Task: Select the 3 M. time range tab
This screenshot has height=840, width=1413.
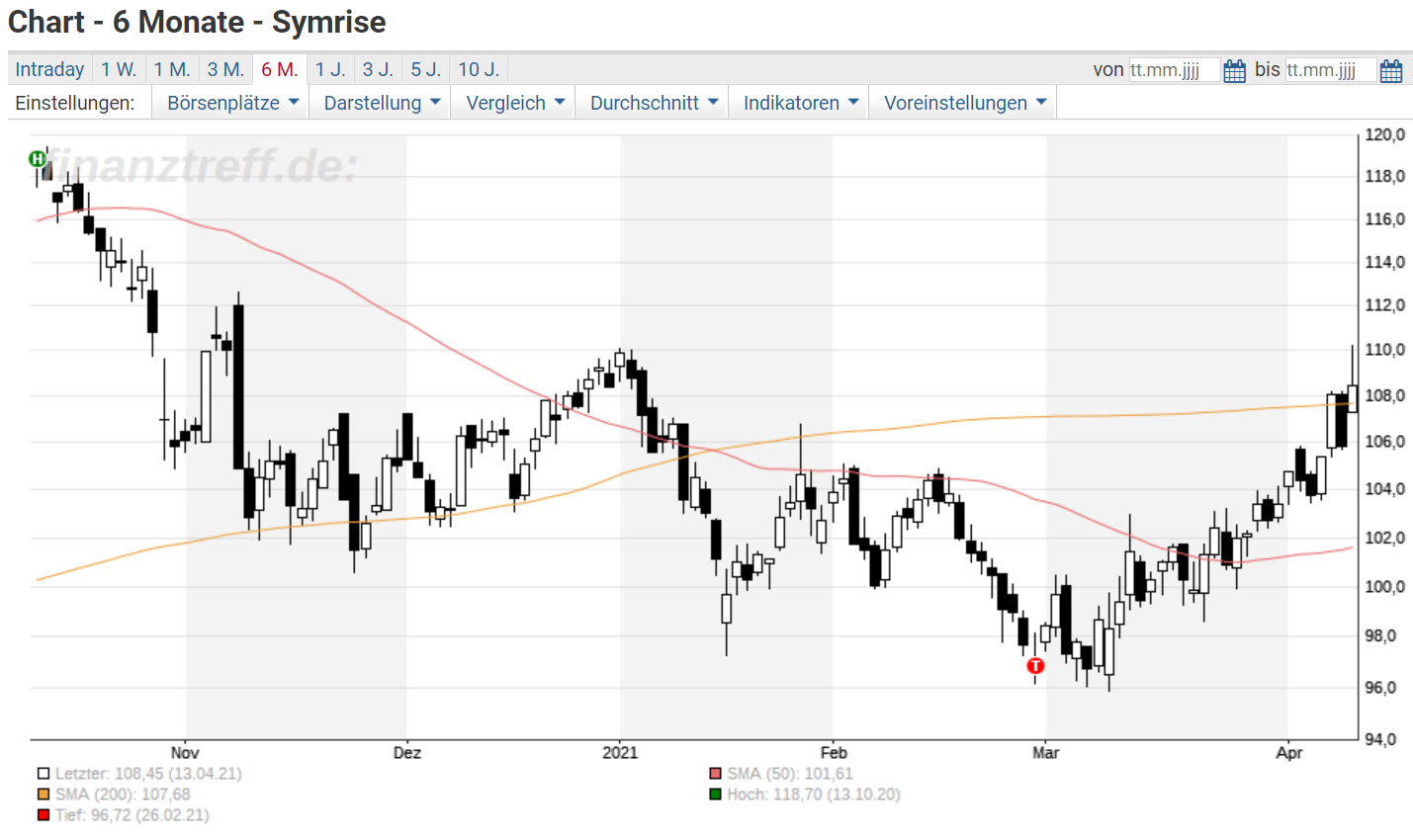Action: tap(225, 69)
